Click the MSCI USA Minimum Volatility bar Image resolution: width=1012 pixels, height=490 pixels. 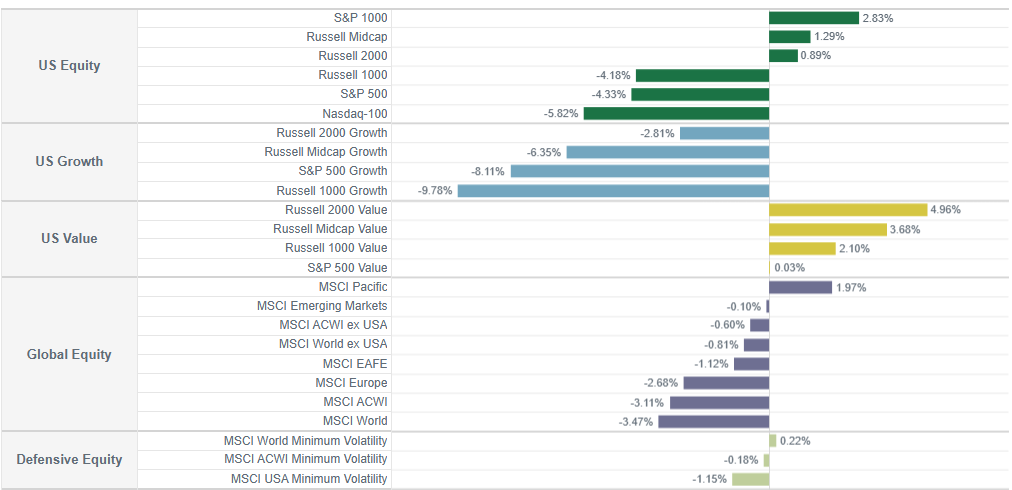tap(750, 479)
